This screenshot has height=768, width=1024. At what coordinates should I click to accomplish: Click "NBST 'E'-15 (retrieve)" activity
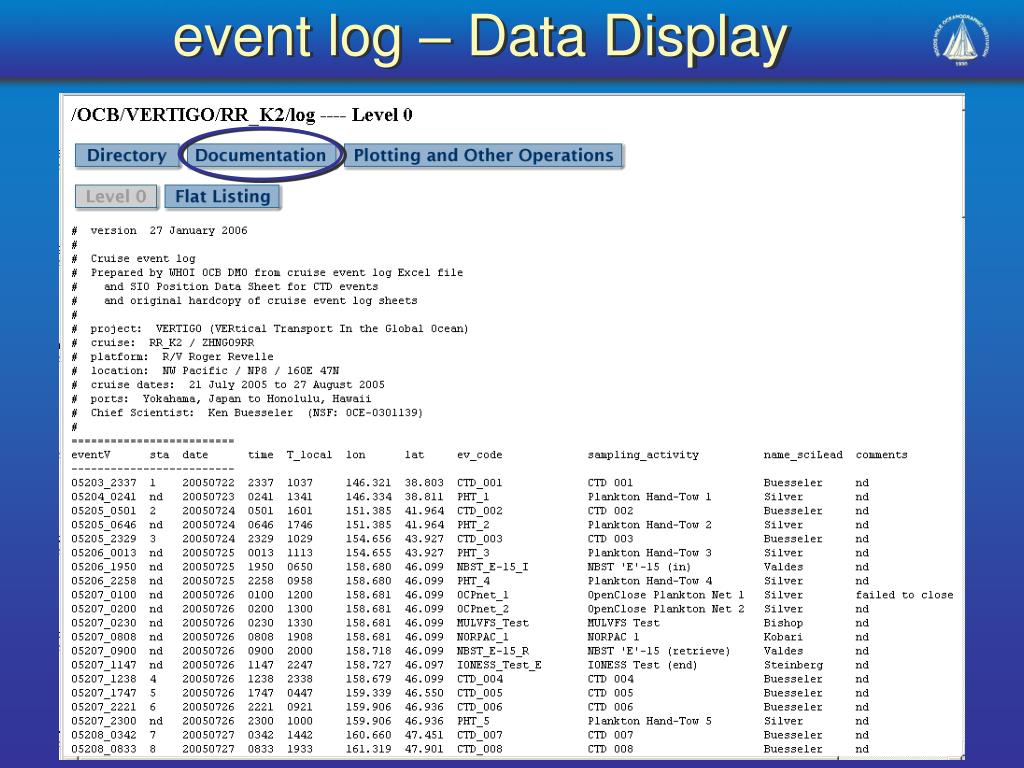point(659,651)
